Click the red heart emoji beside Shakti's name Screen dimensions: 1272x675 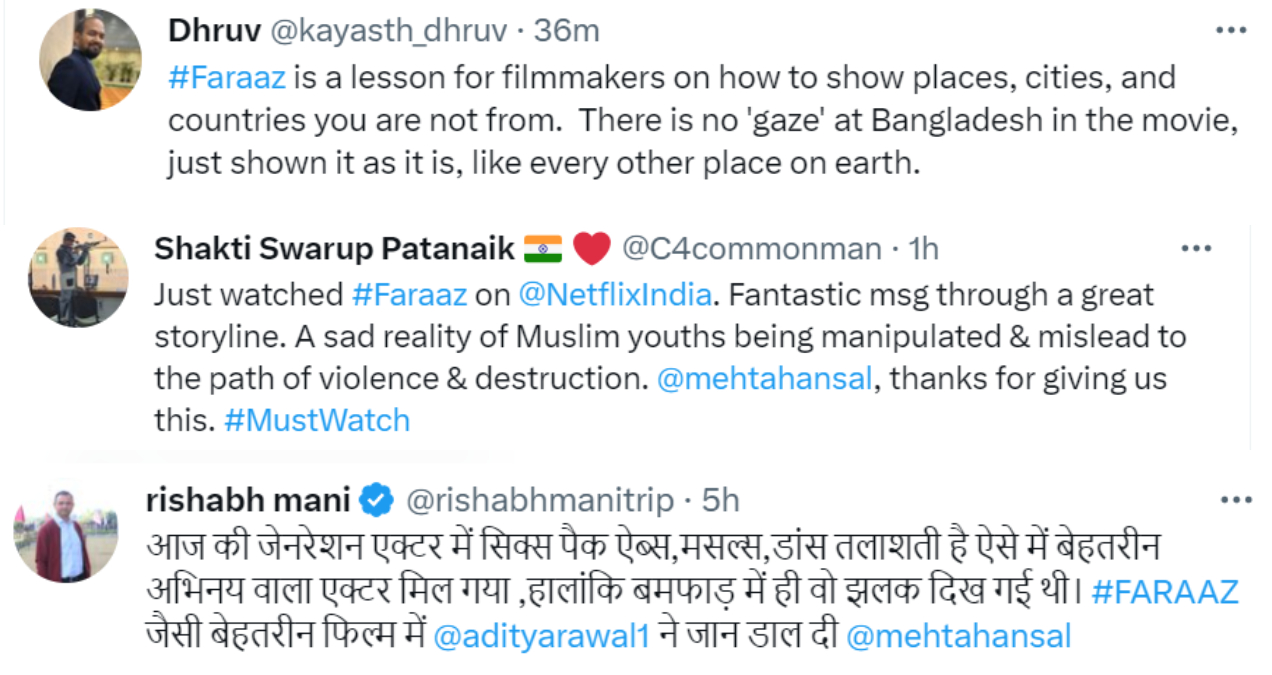click(x=592, y=248)
